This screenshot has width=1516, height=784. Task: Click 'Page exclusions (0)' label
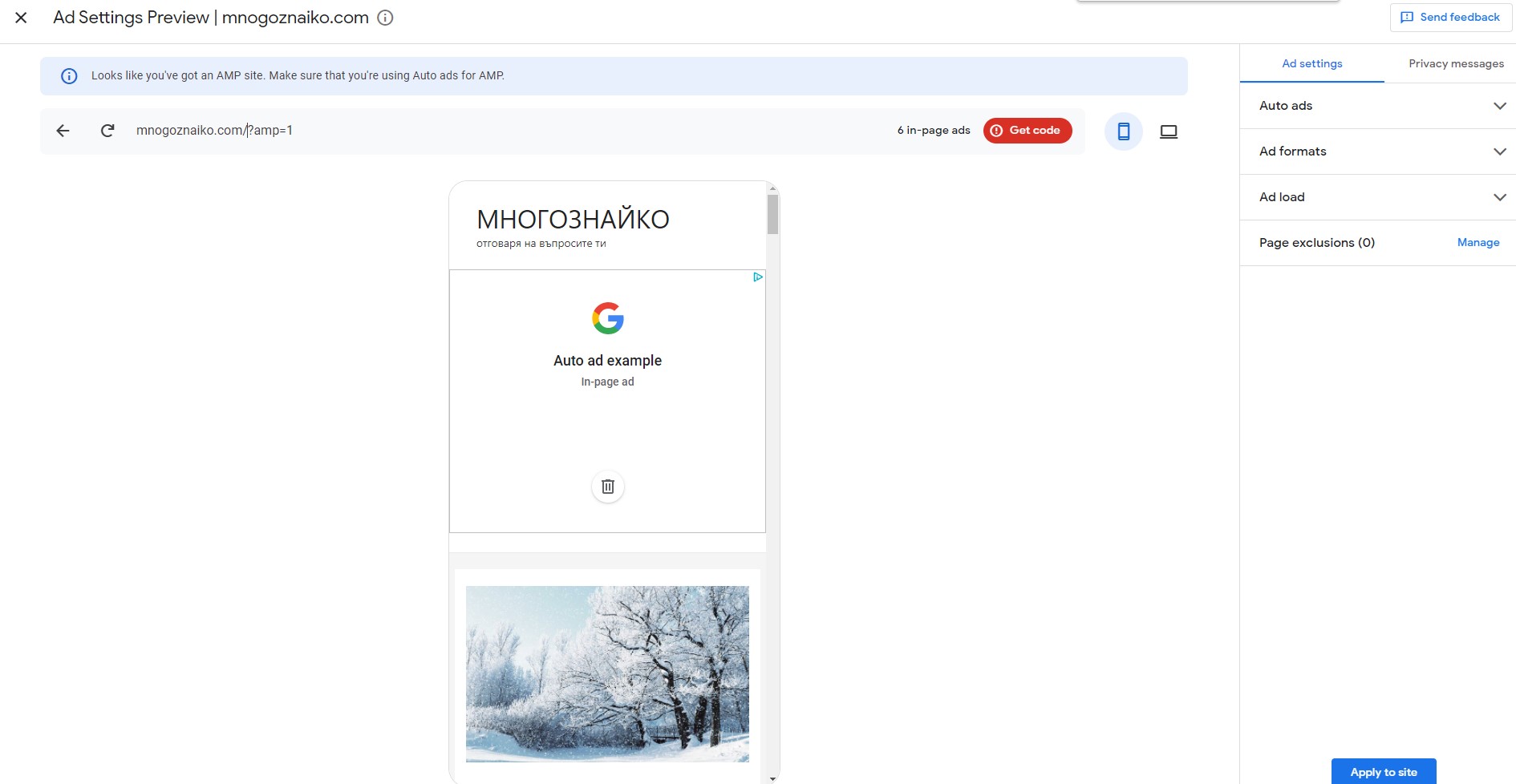[x=1317, y=243]
